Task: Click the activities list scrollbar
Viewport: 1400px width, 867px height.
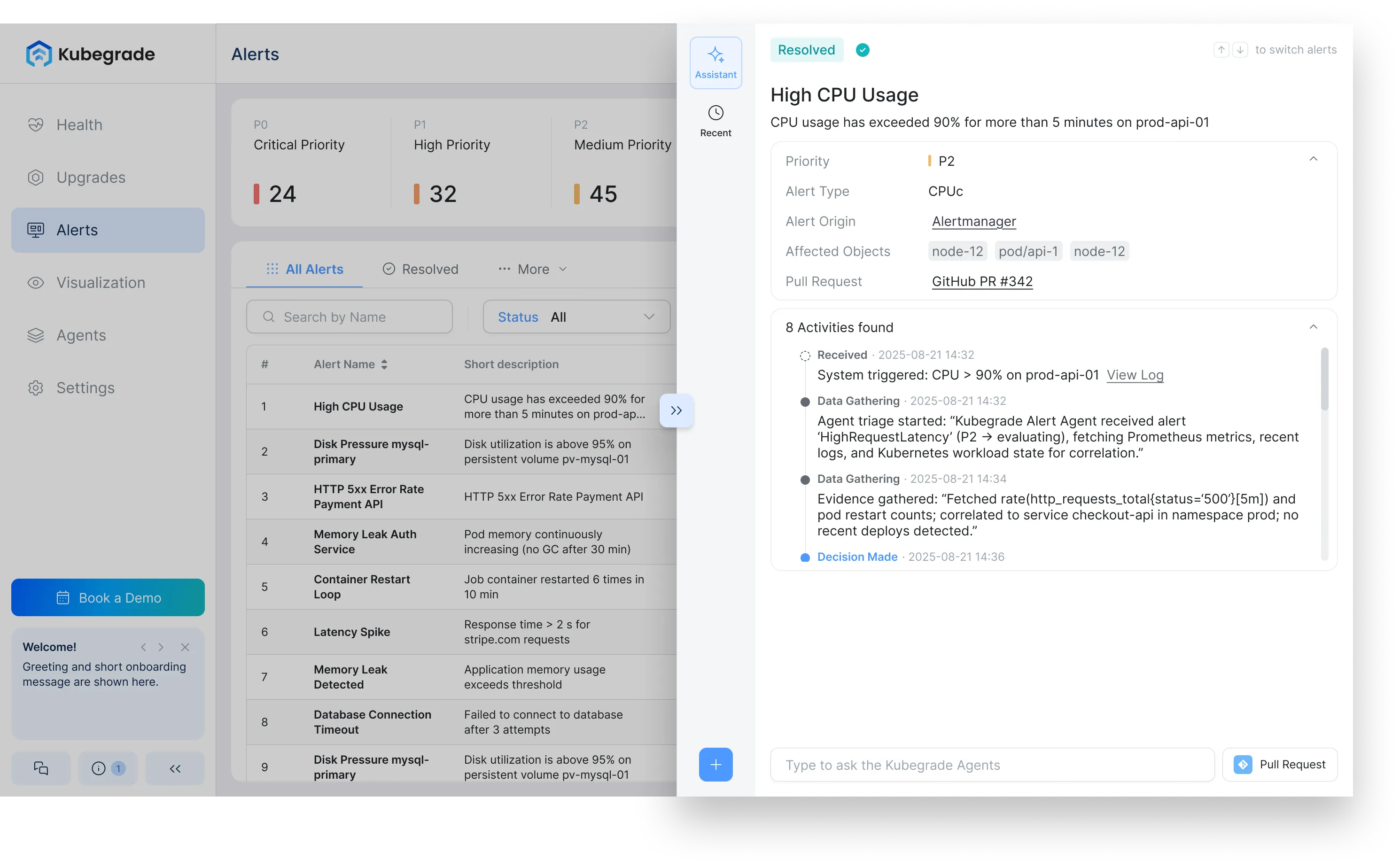Action: [1324, 379]
